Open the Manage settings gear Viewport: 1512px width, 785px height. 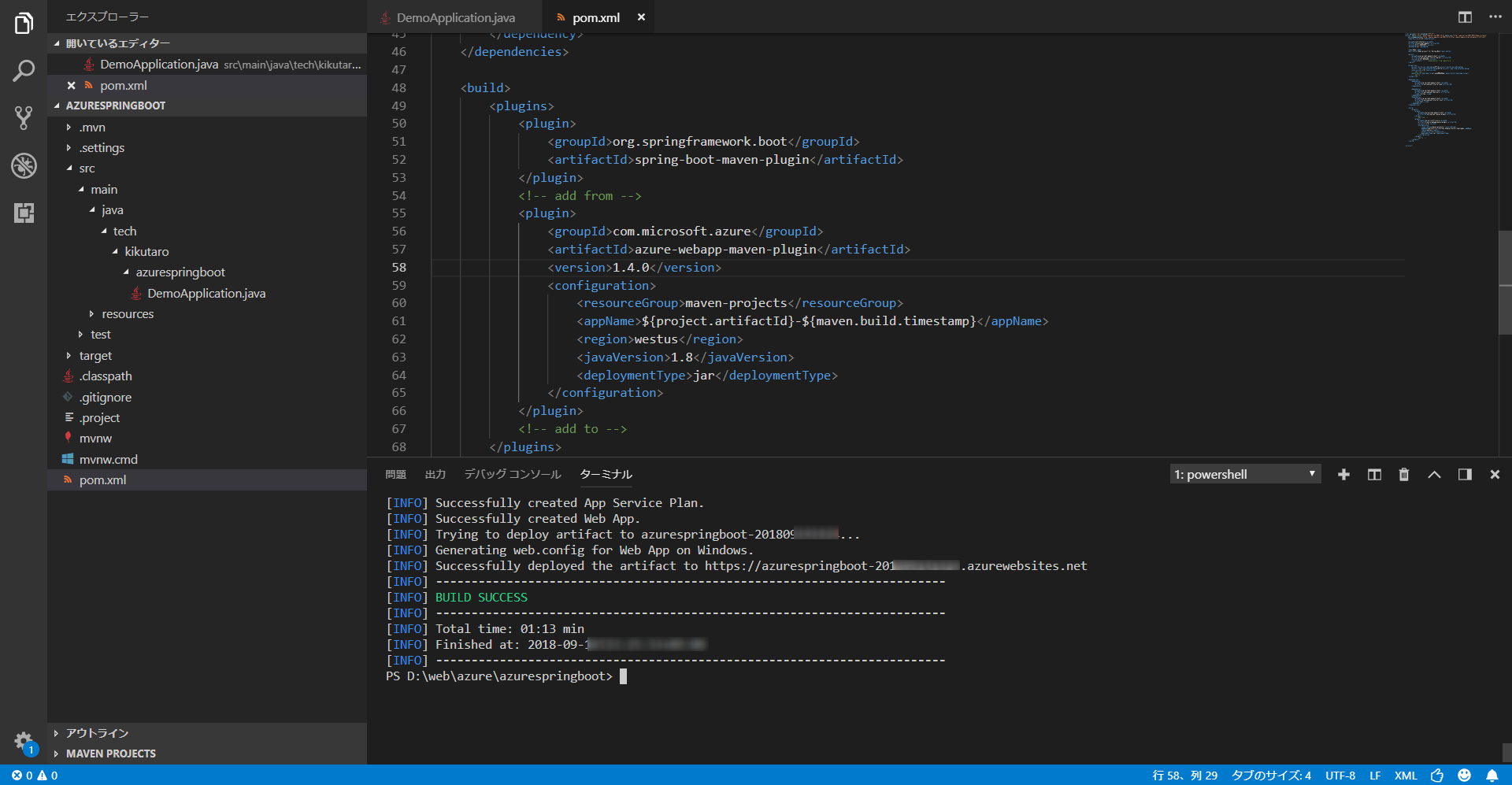click(24, 742)
